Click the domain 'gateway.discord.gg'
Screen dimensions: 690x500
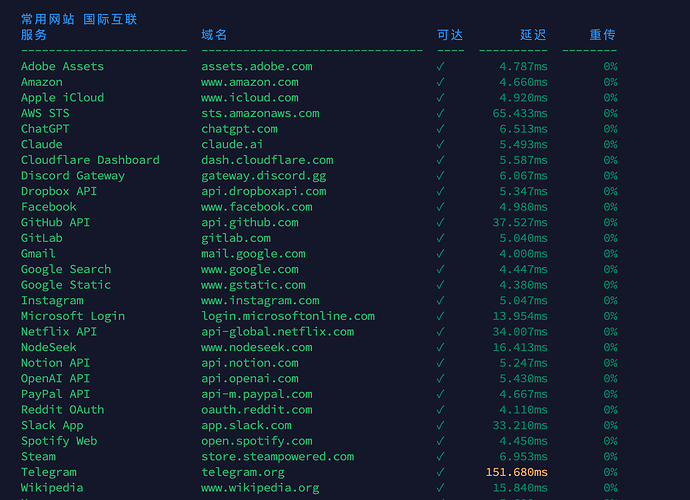coord(264,176)
